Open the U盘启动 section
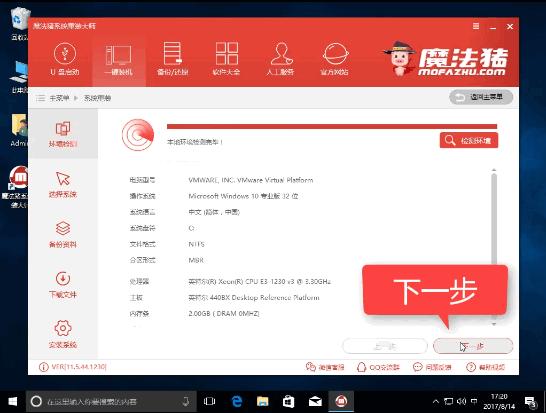The height and width of the screenshot is (413, 546). pos(65,59)
